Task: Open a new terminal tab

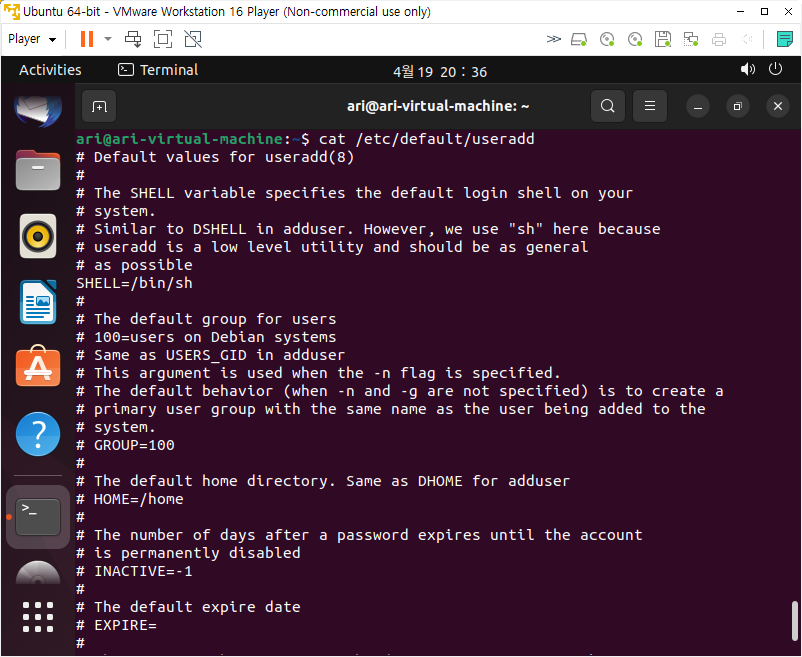Action: (99, 106)
